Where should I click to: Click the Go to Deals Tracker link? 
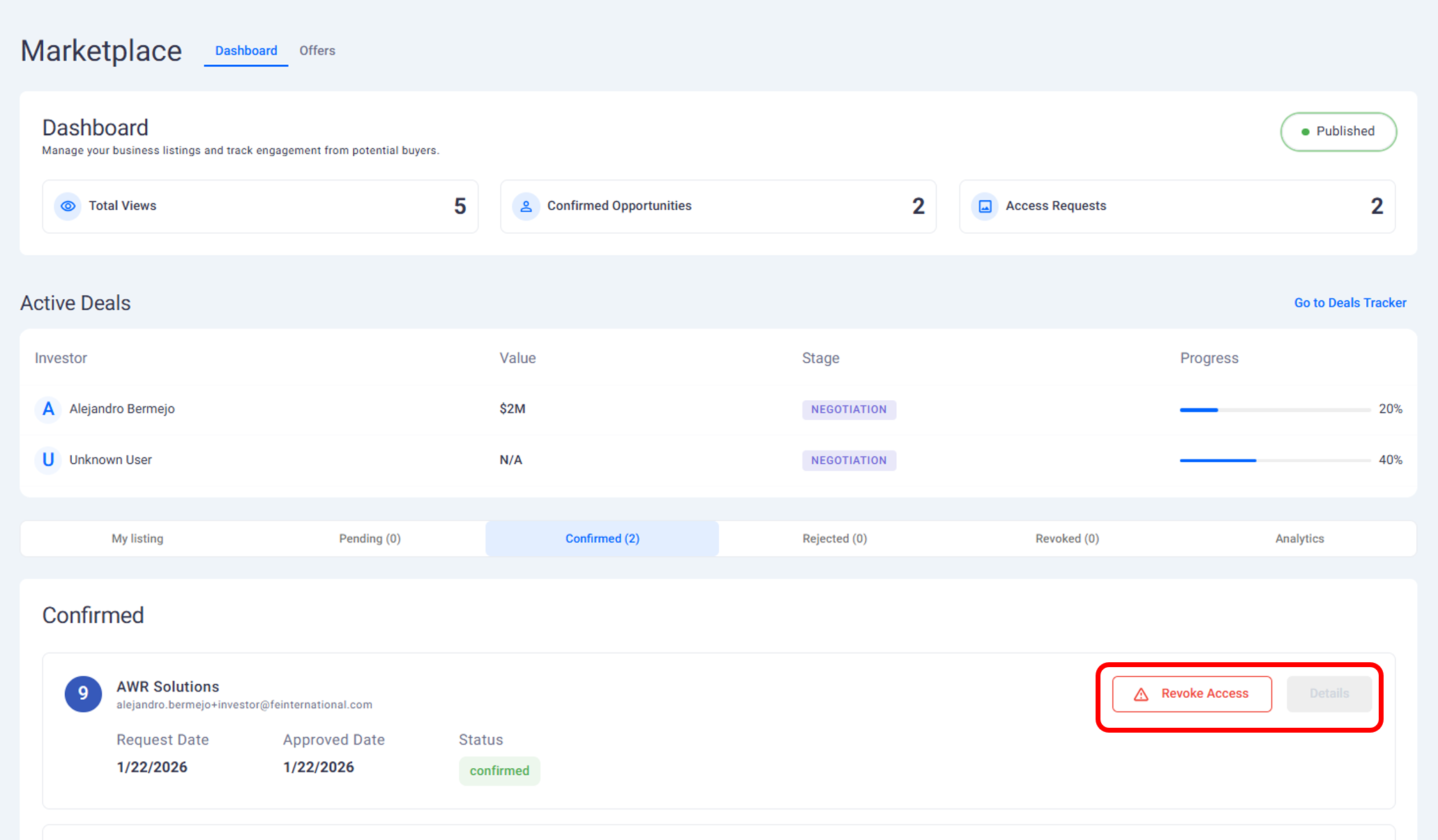click(1350, 303)
